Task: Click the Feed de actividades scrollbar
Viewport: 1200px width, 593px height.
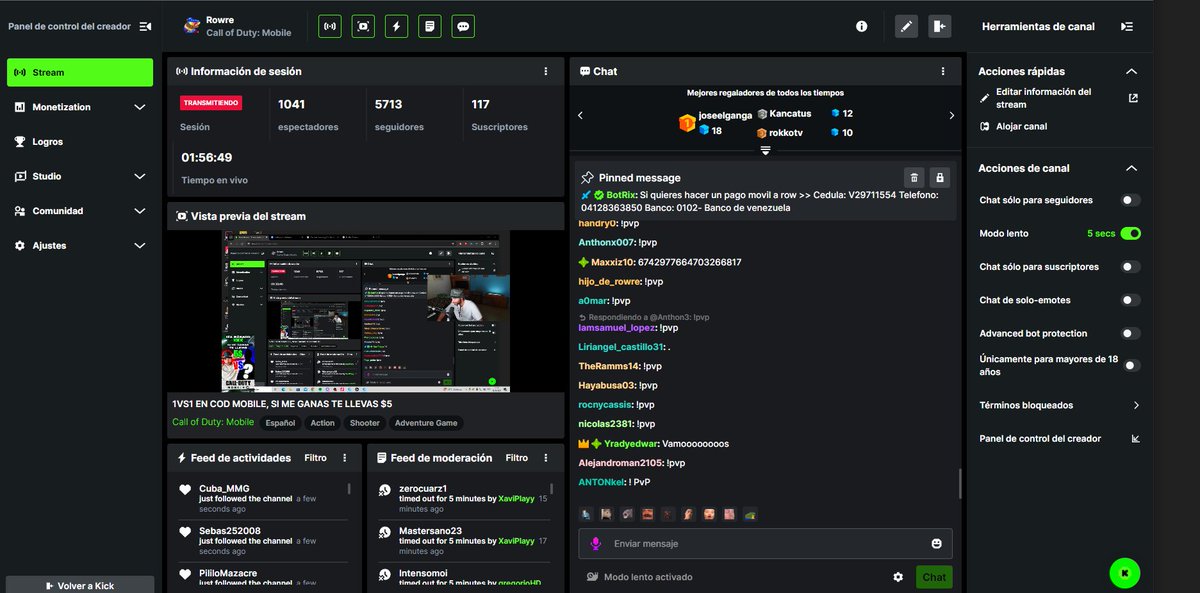Action: click(x=349, y=489)
